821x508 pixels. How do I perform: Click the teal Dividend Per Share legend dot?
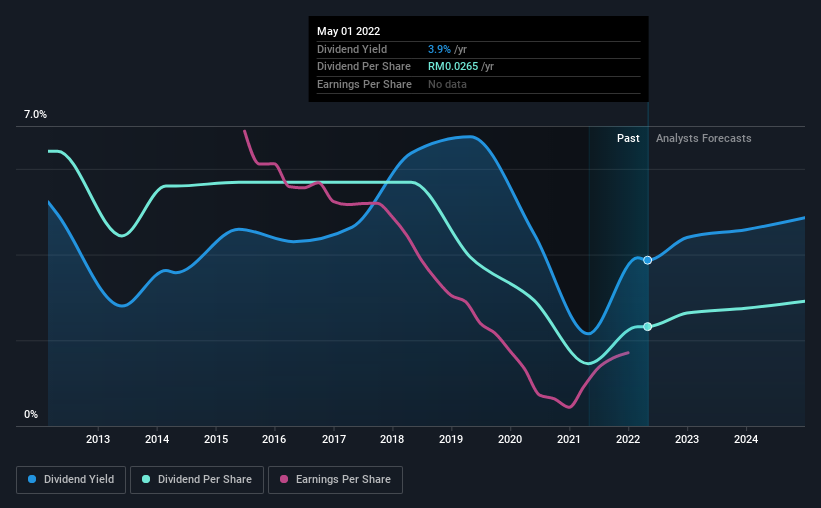click(146, 479)
